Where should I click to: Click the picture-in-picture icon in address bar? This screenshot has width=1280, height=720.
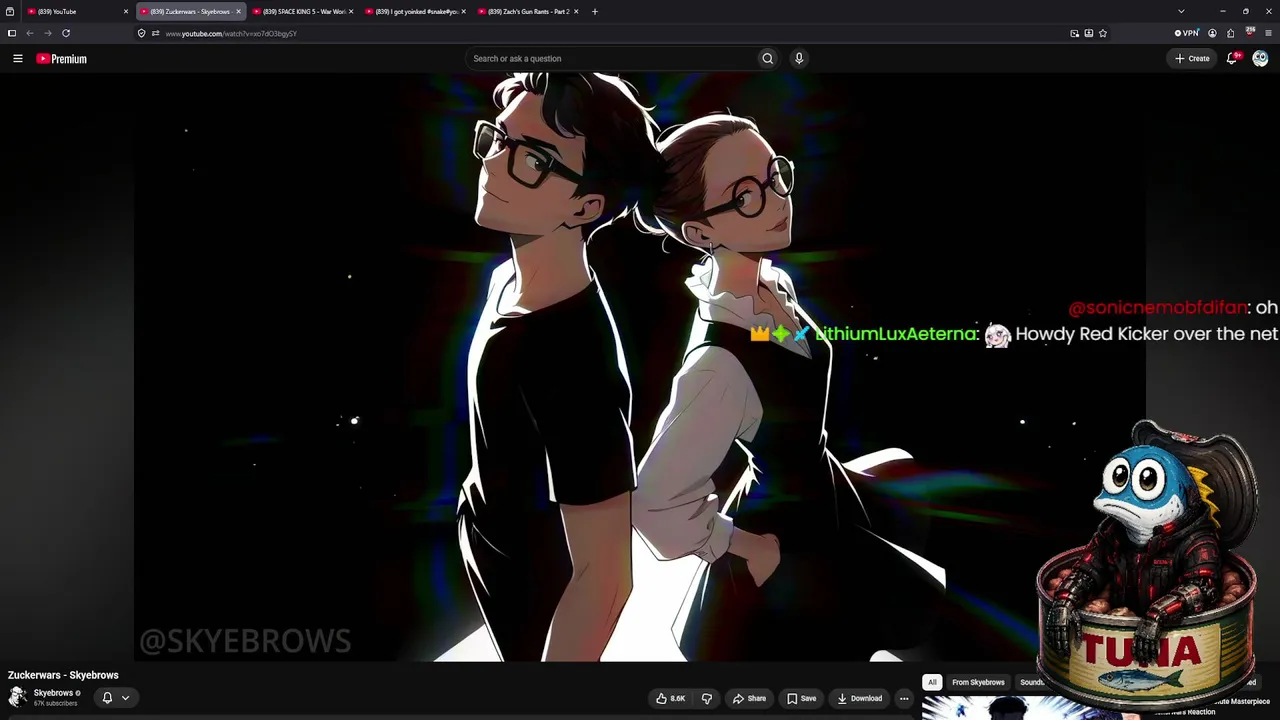click(1075, 33)
